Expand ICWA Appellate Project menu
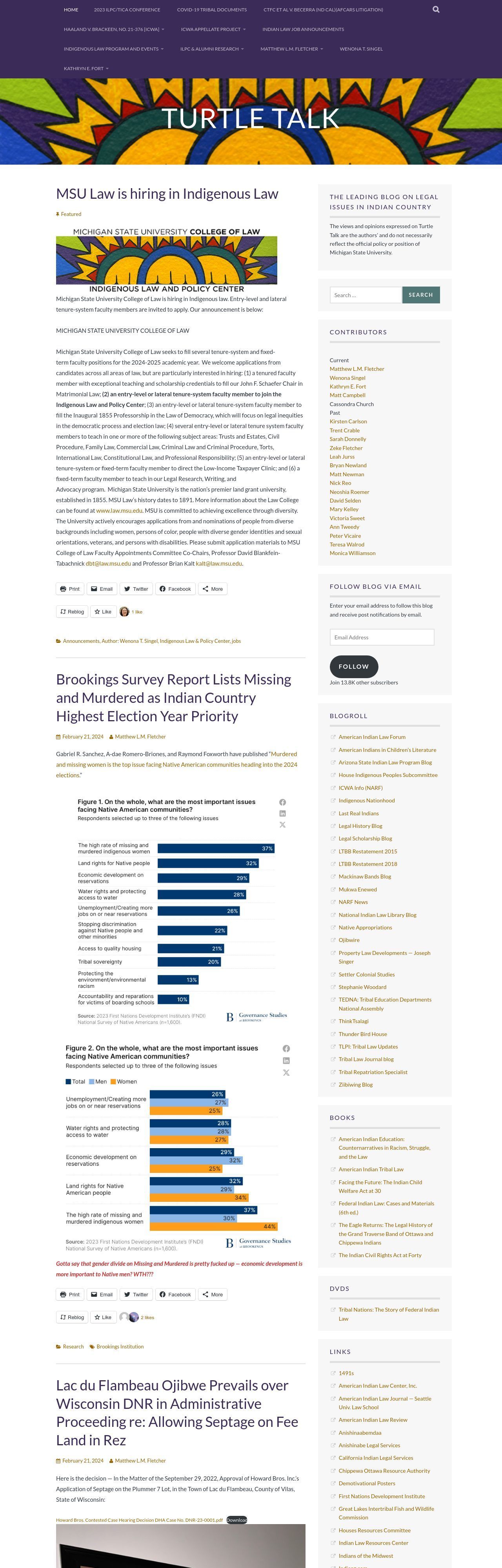The width and height of the screenshot is (502, 1568). pos(213,29)
